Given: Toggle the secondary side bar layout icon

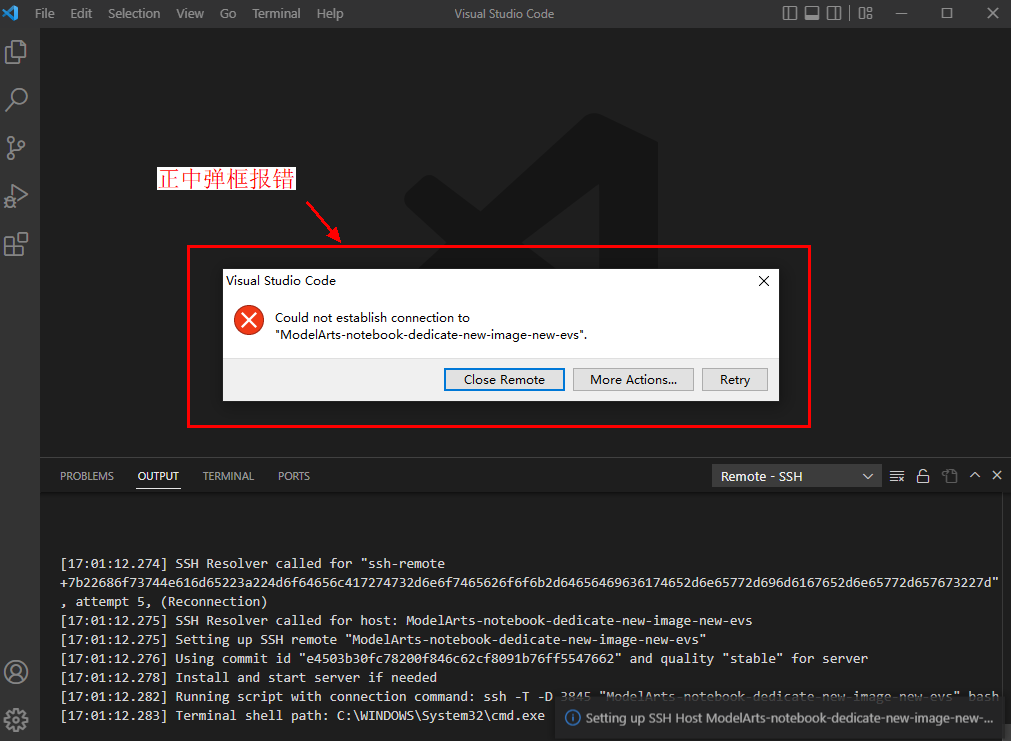Looking at the screenshot, I should 834,13.
